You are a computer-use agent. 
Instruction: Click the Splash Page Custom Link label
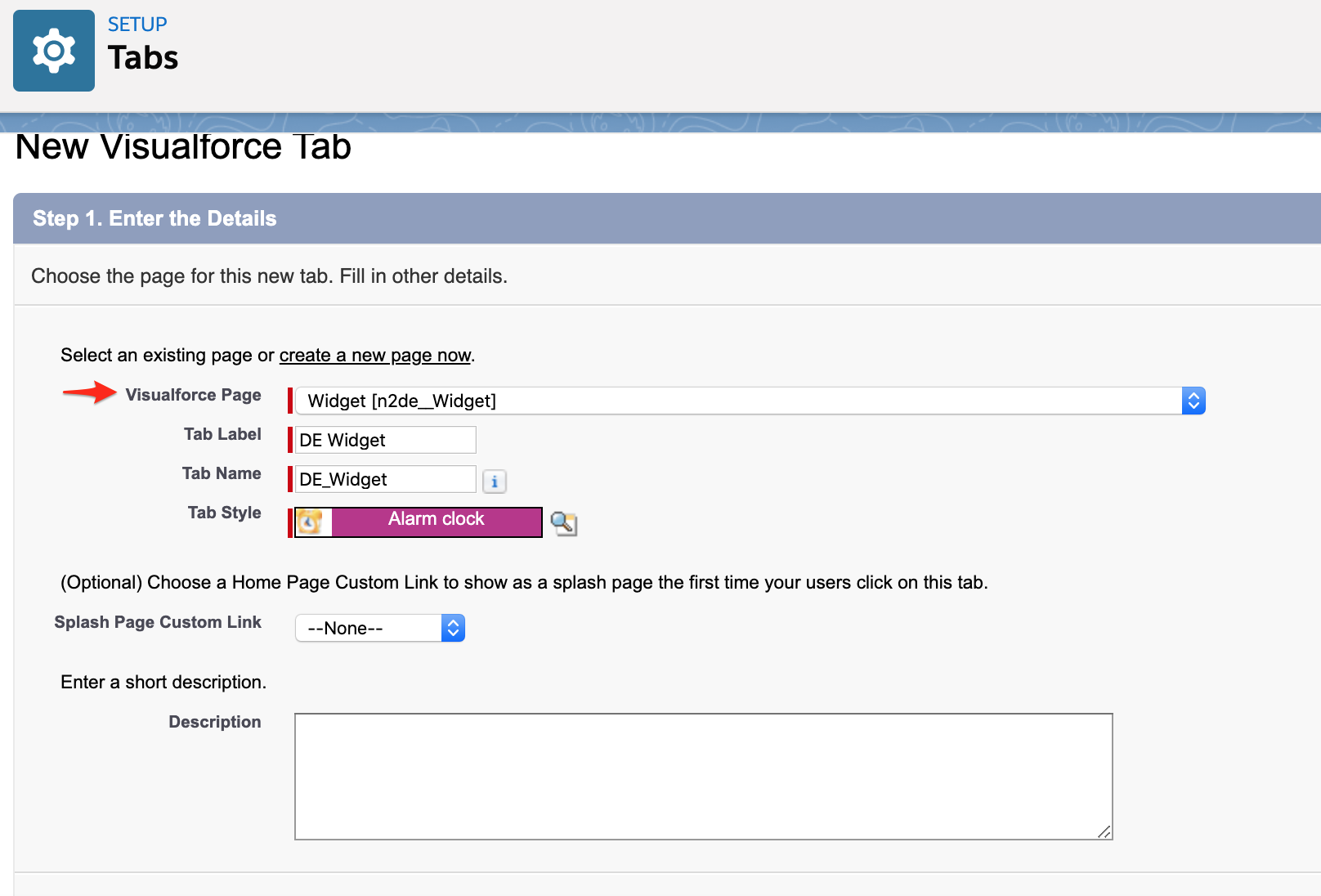pos(158,622)
